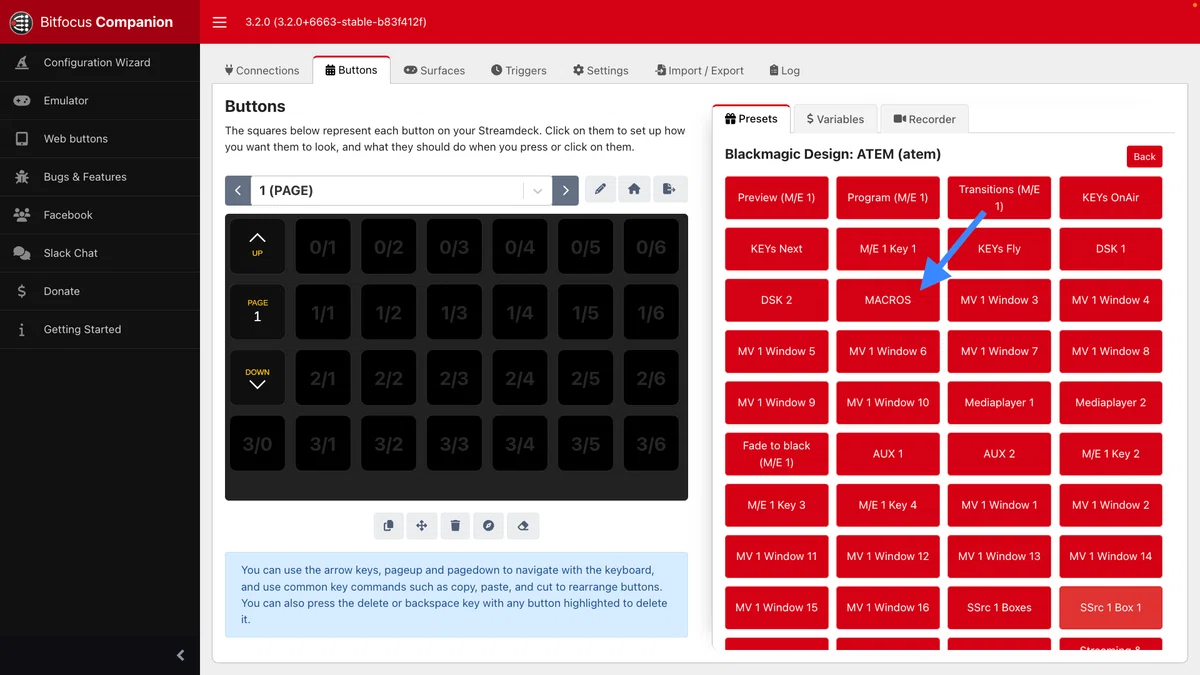Open the M/E 1 Key 4 preset
This screenshot has height=675, width=1200.
888,505
